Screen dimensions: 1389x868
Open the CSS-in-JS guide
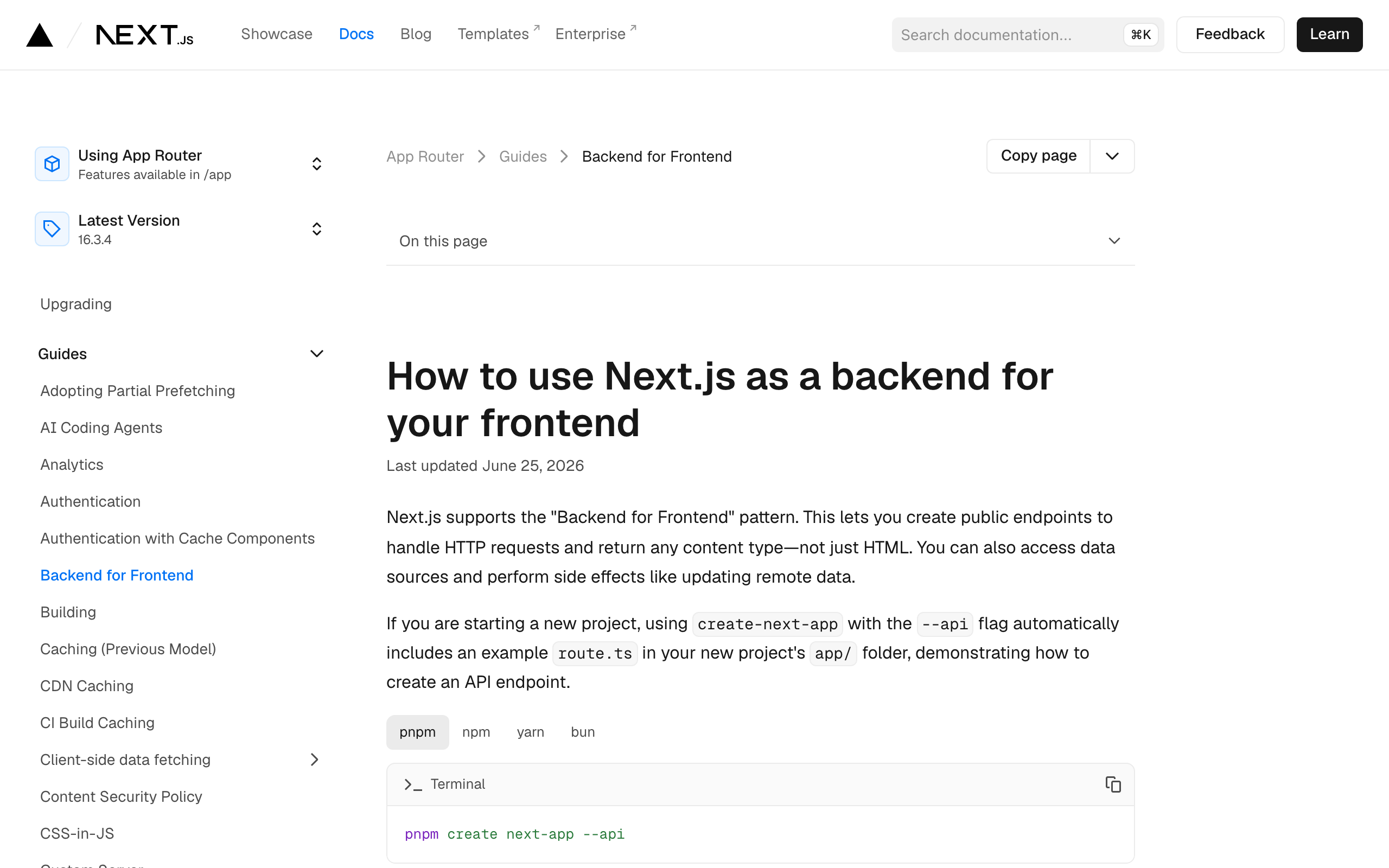[x=77, y=834]
